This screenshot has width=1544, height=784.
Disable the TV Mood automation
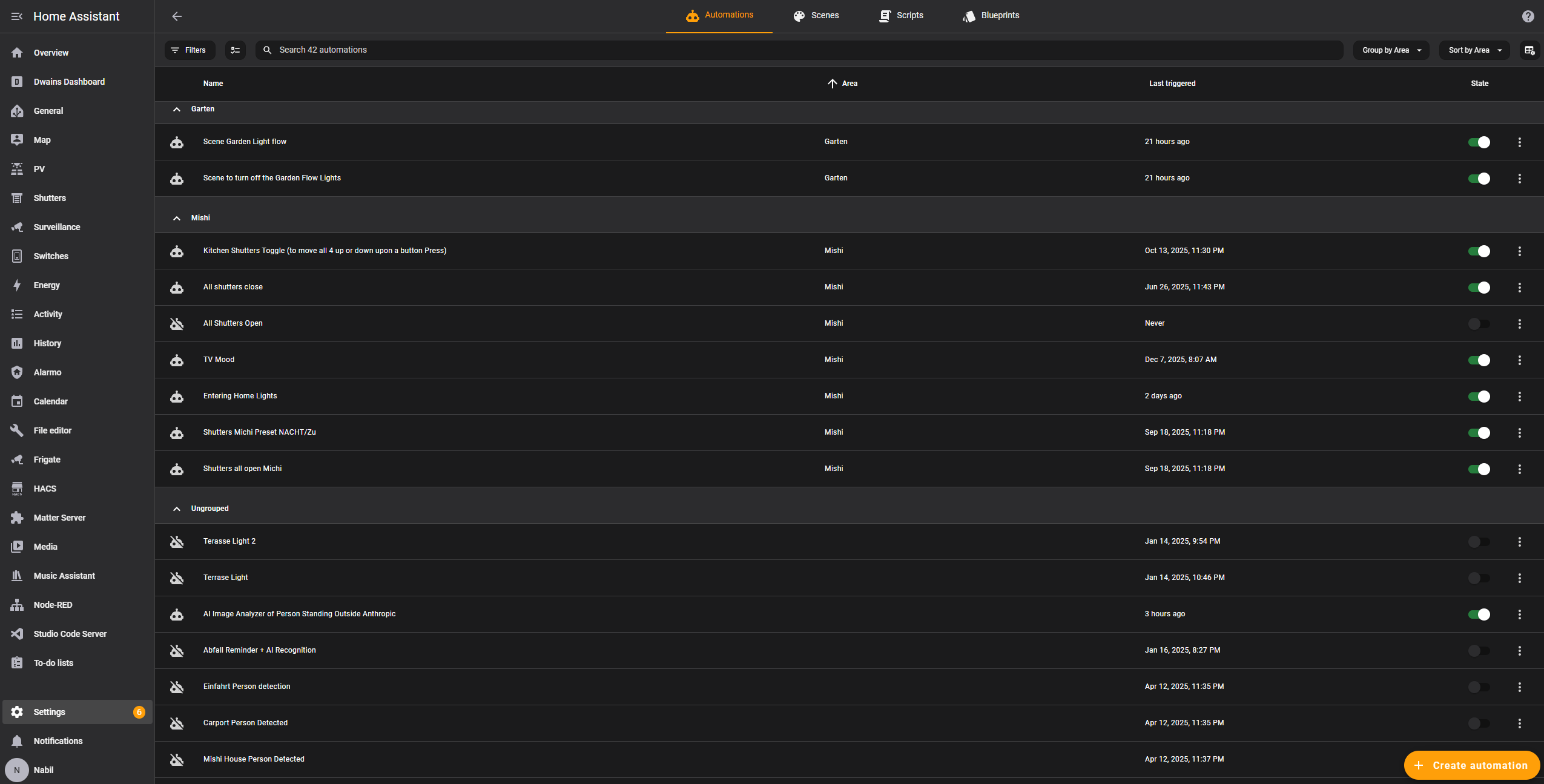1478,360
